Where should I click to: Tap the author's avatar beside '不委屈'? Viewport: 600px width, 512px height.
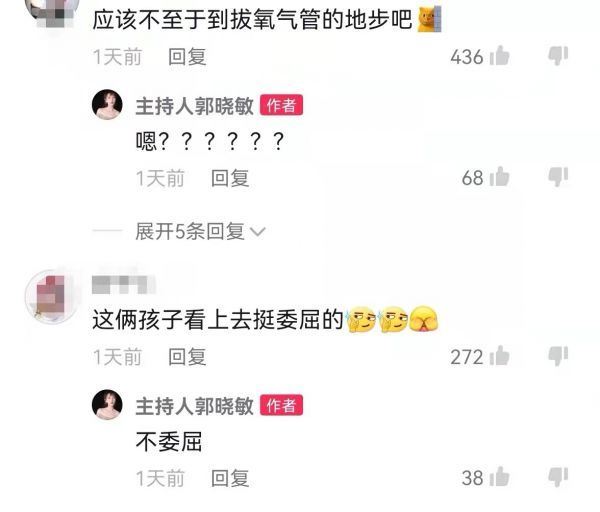[107, 405]
